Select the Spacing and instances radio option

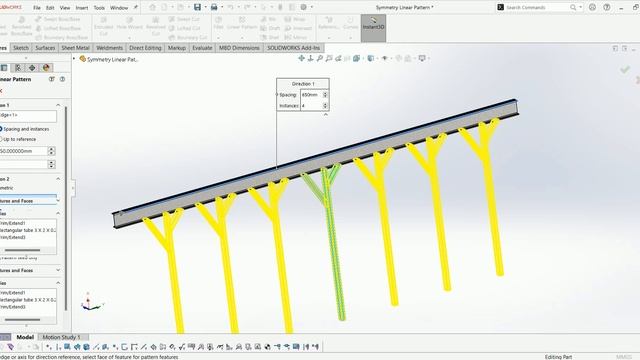[x=1, y=129]
